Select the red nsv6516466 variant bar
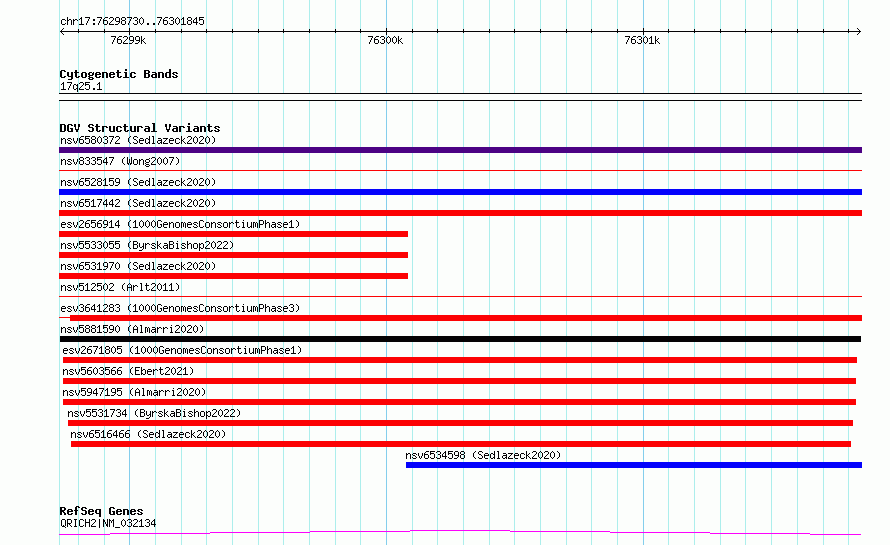The image size is (890, 545). [x=461, y=444]
